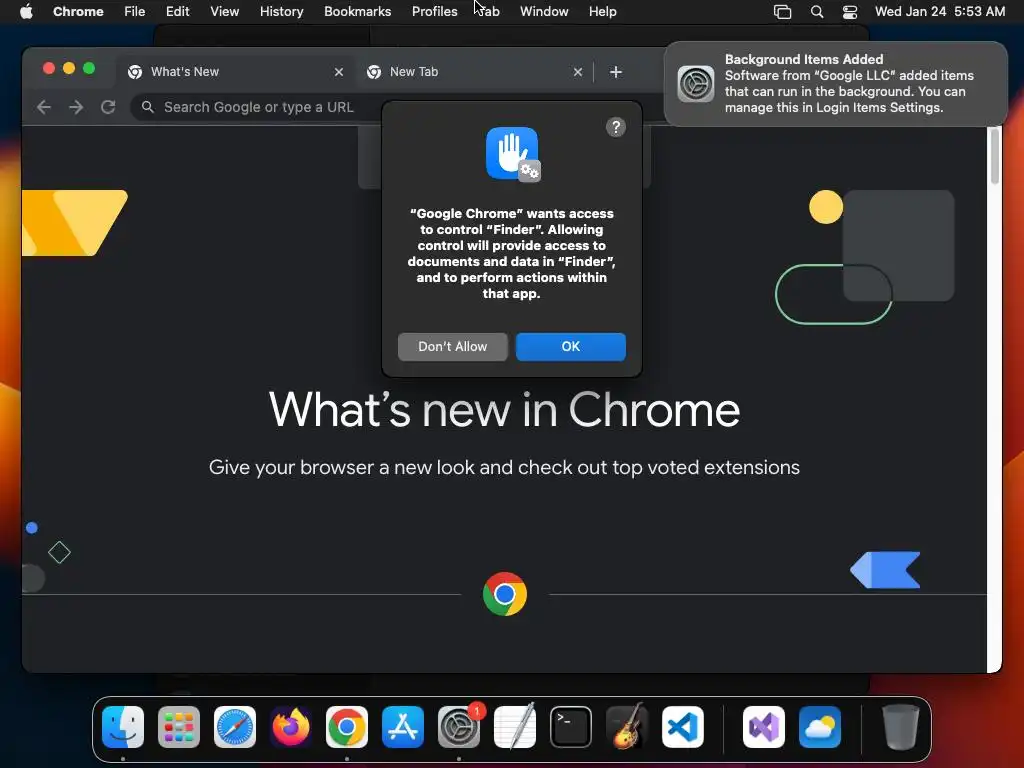Open the Help menu

(x=602, y=11)
